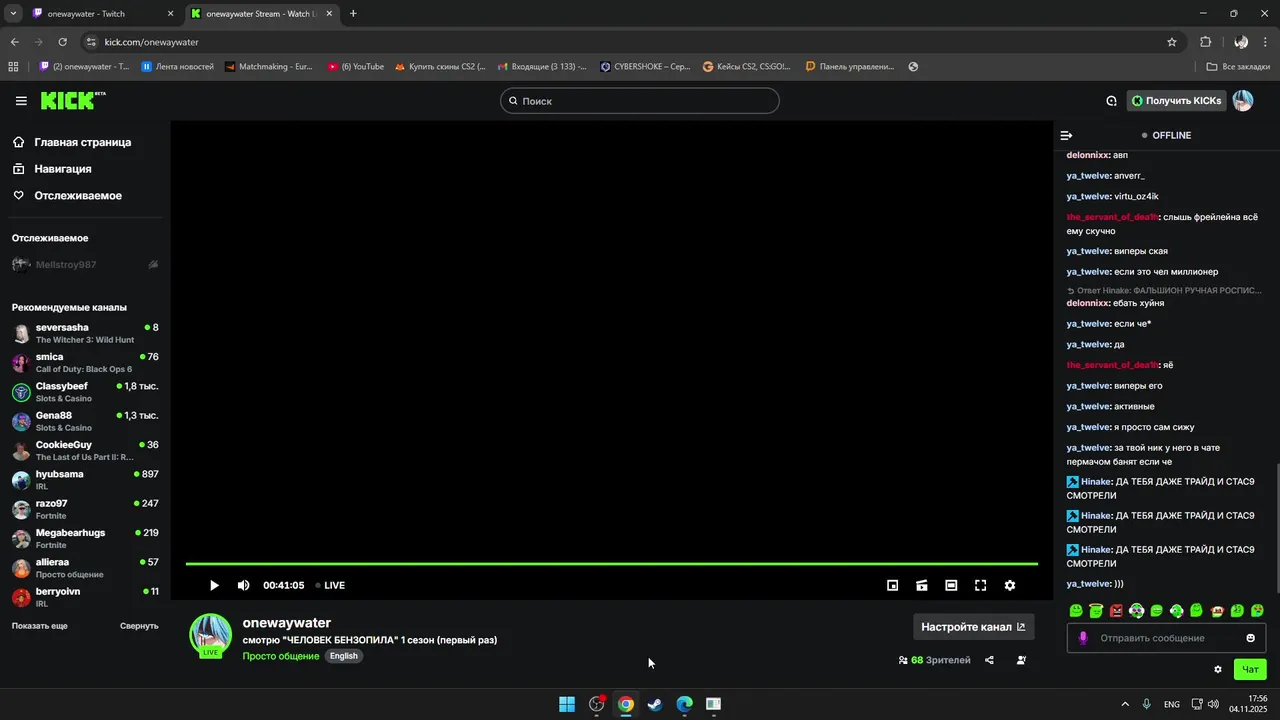Open the user profile avatar menu
The height and width of the screenshot is (720, 1280).
pos(1242,101)
